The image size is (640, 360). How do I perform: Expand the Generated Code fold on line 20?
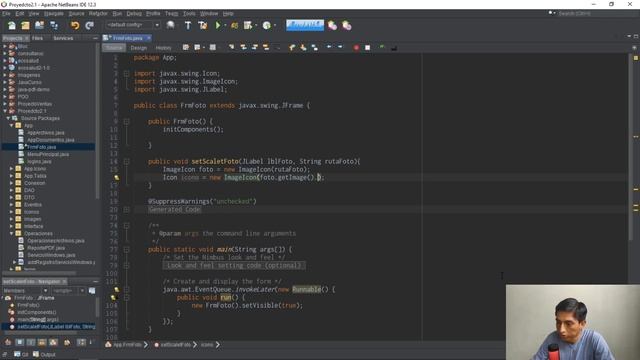127,209
